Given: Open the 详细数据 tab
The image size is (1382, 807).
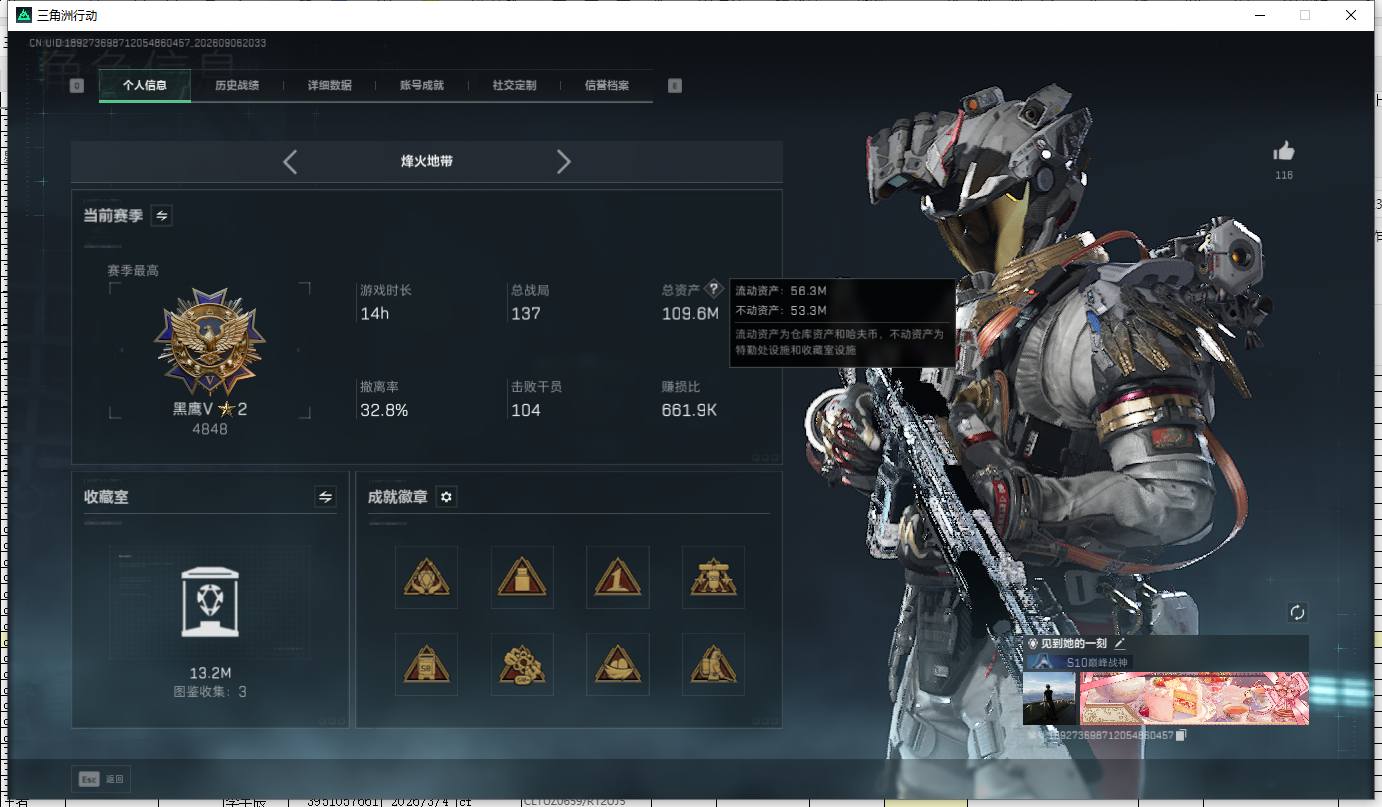Looking at the screenshot, I should pyautogui.click(x=330, y=86).
